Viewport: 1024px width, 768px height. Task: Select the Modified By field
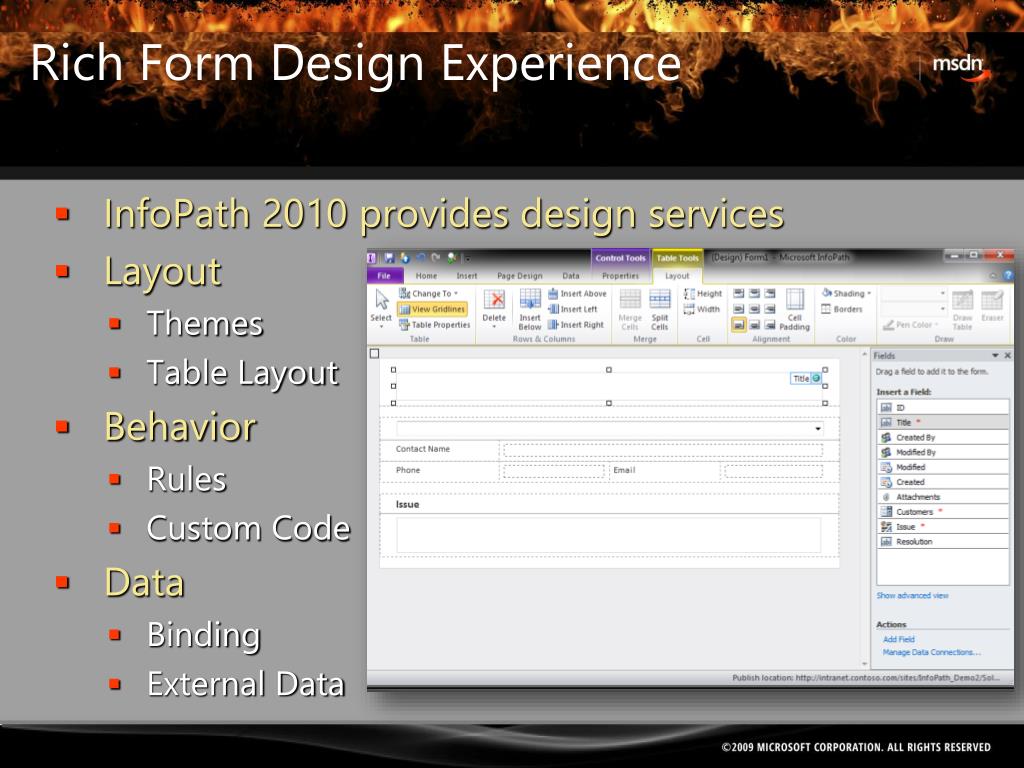(943, 452)
